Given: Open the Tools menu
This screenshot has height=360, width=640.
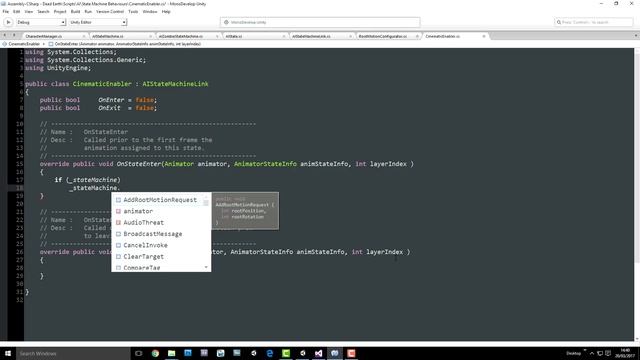Looking at the screenshot, I should 133,11.
